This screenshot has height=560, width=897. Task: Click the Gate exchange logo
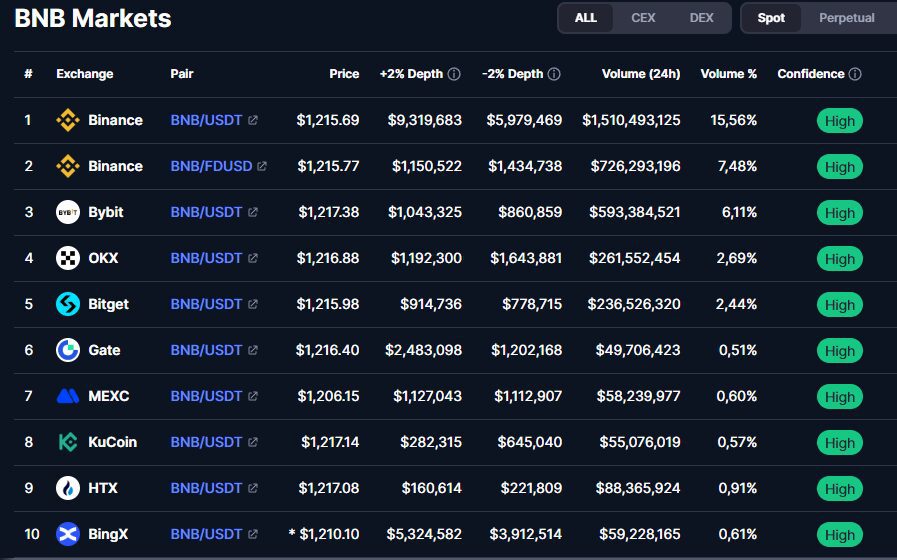click(68, 350)
